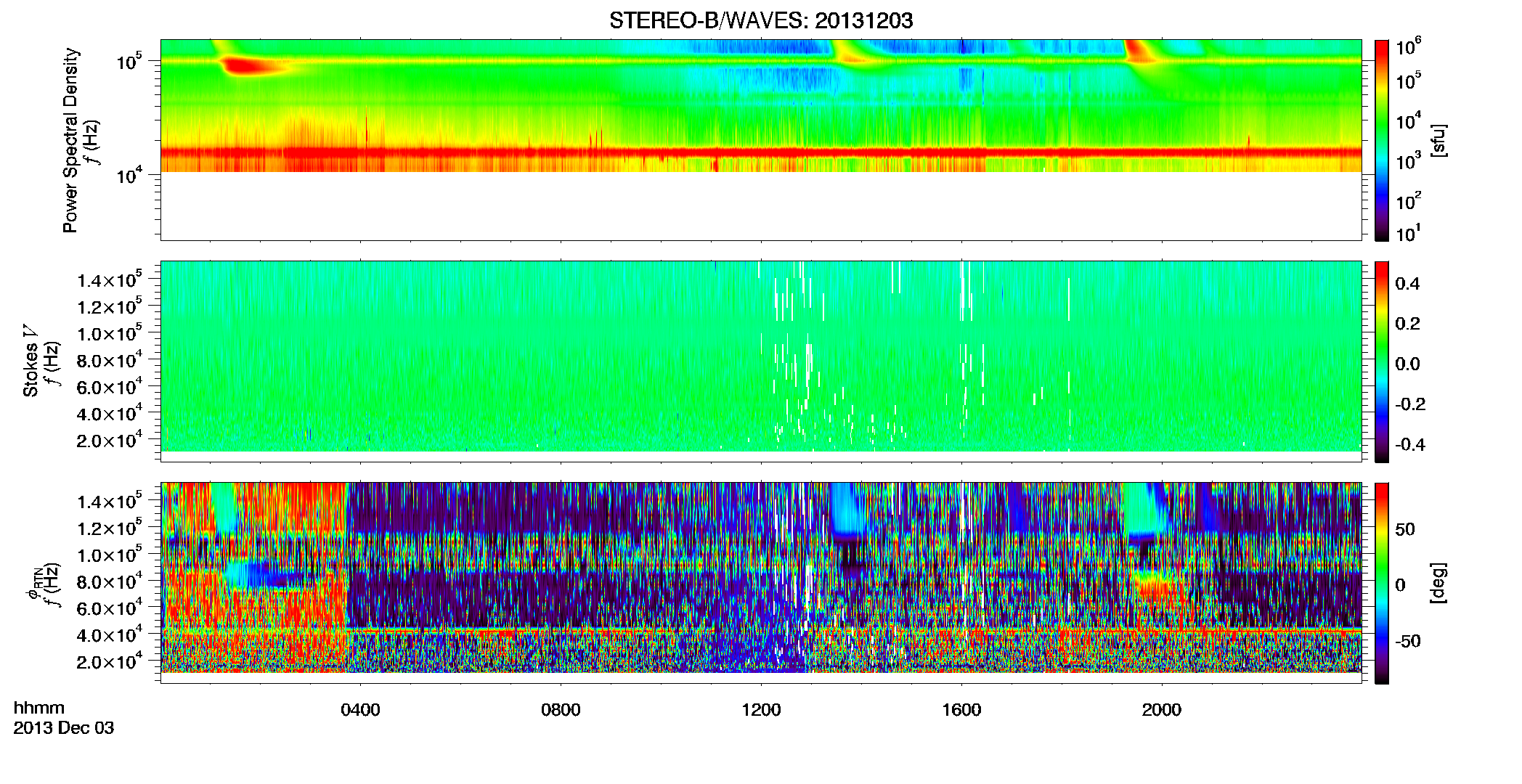Click the plot title STEREO-B/WAVES: 20131203
This screenshot has height=784, width=1522.
(761, 20)
